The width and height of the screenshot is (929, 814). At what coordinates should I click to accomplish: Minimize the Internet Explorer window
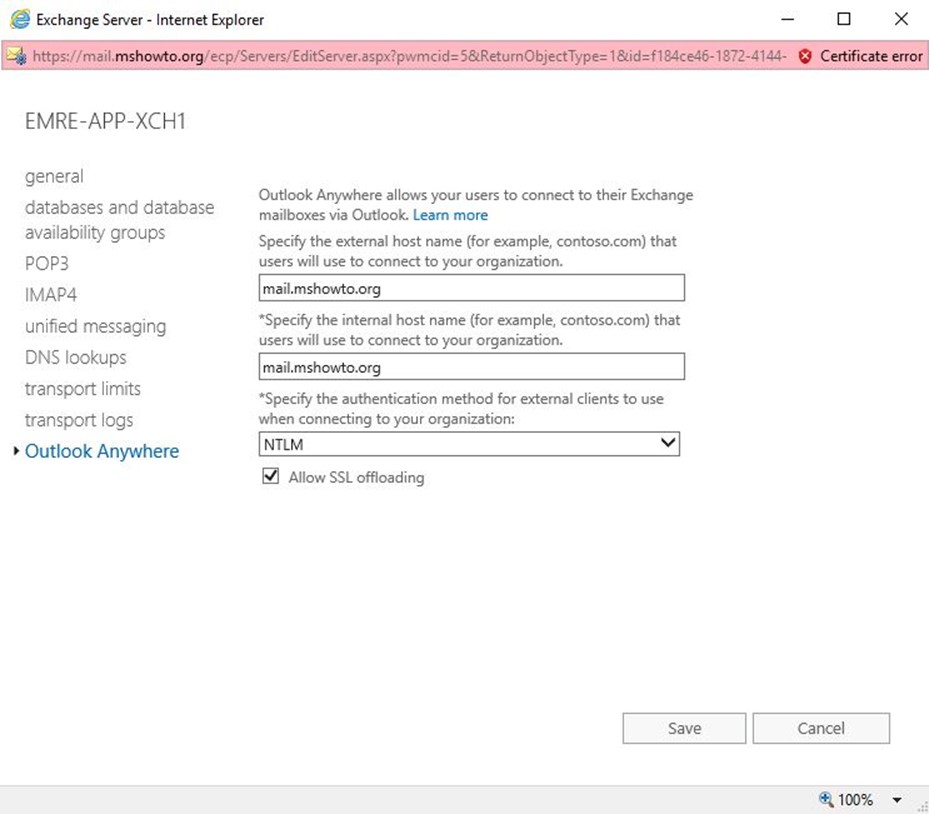[x=787, y=19]
